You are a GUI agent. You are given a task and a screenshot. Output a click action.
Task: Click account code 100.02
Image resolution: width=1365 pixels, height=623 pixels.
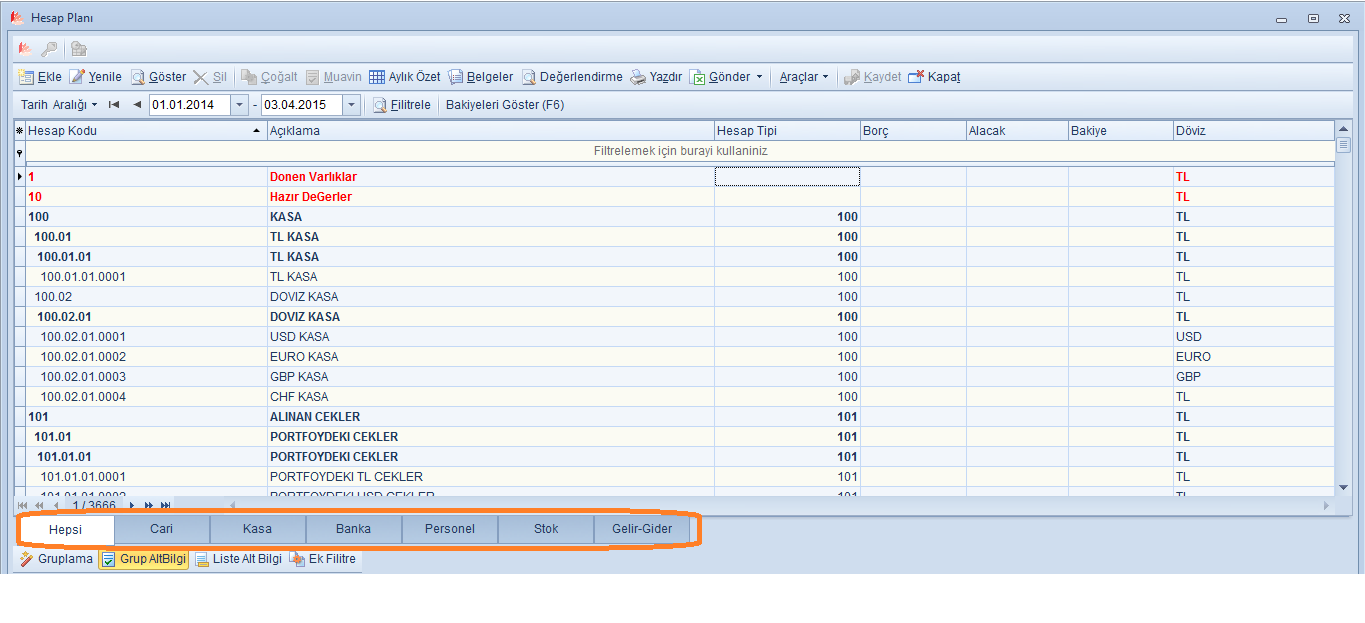tap(53, 297)
